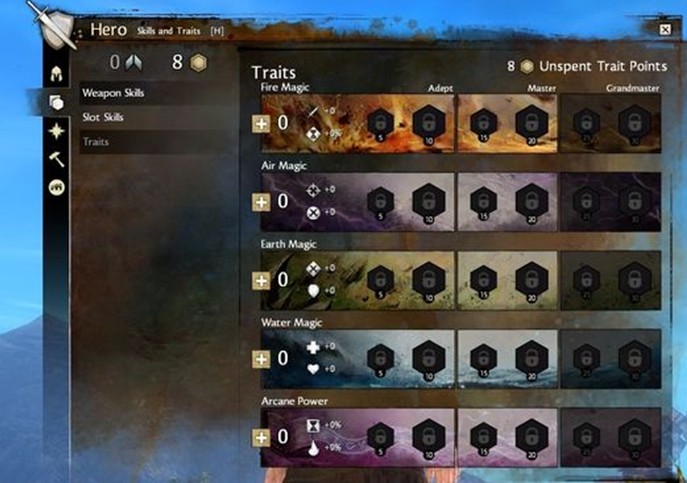Add a point to Air Magic
This screenshot has width=687, height=483.
coord(261,202)
